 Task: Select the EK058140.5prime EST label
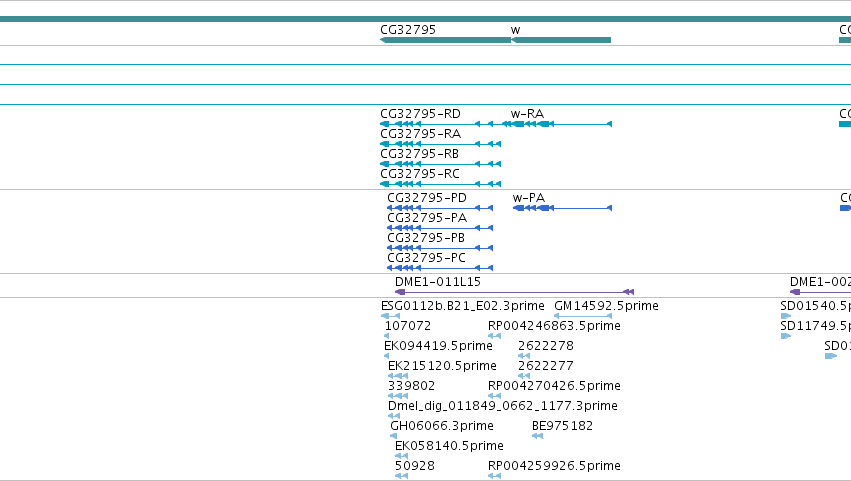tap(449, 446)
